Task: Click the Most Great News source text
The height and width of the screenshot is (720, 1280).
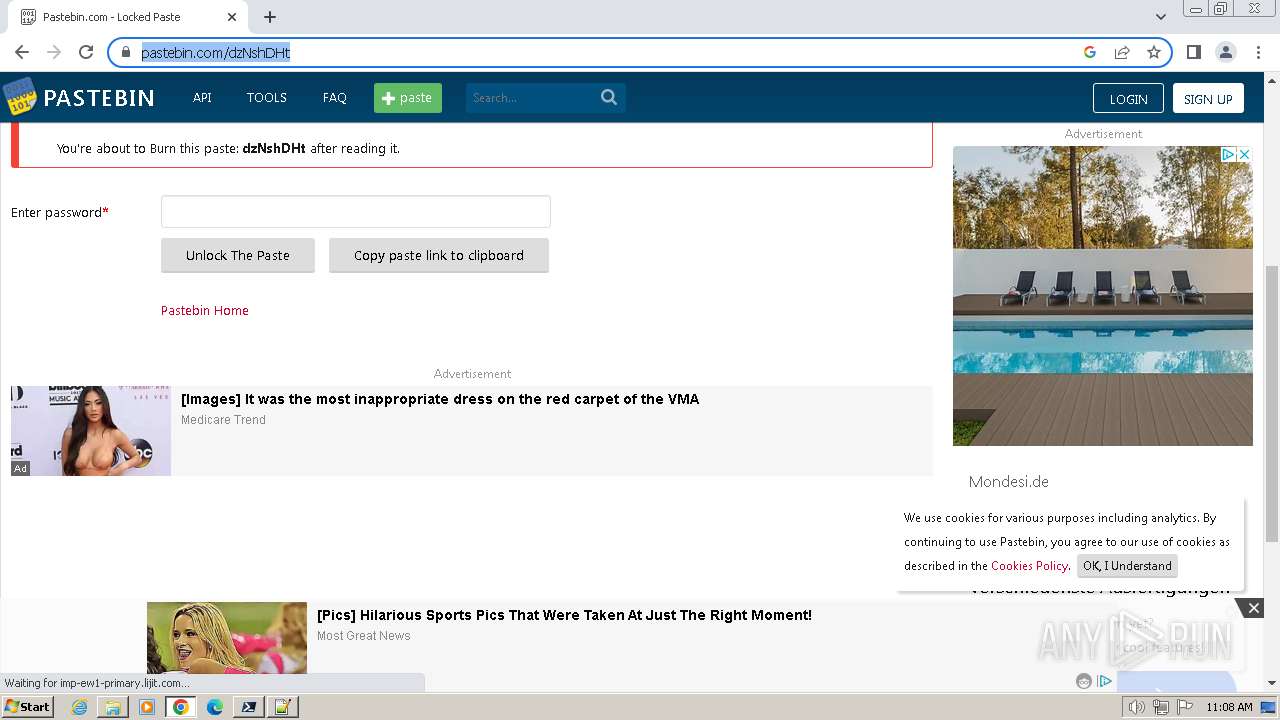Action: tap(364, 636)
